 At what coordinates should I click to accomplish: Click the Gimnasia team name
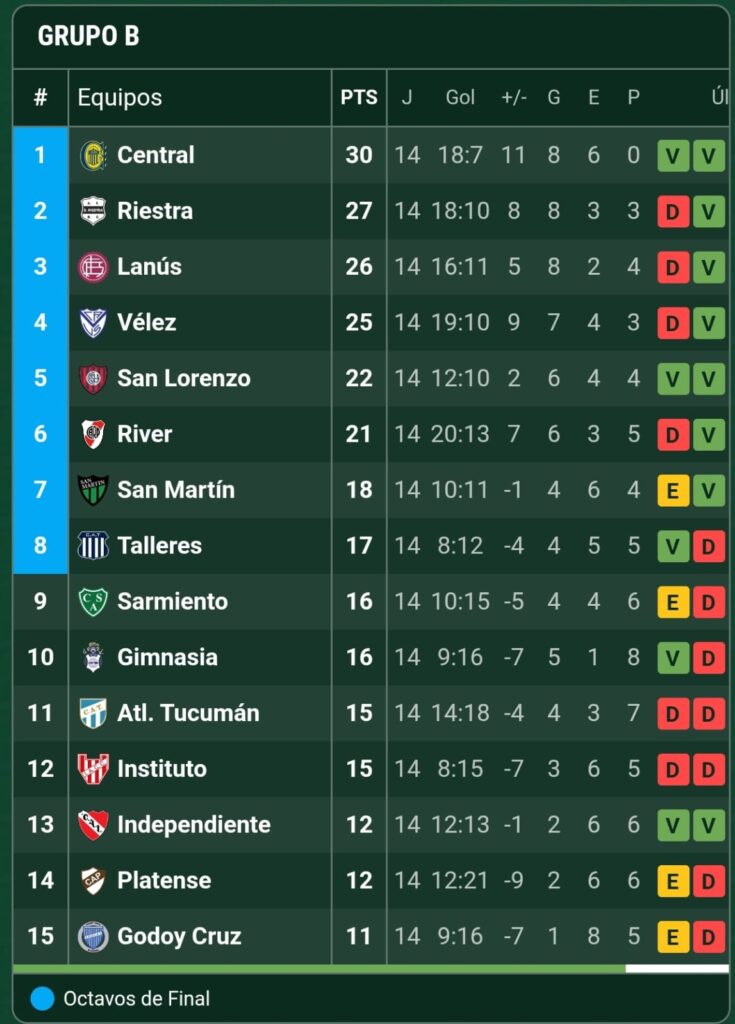pyautogui.click(x=166, y=657)
